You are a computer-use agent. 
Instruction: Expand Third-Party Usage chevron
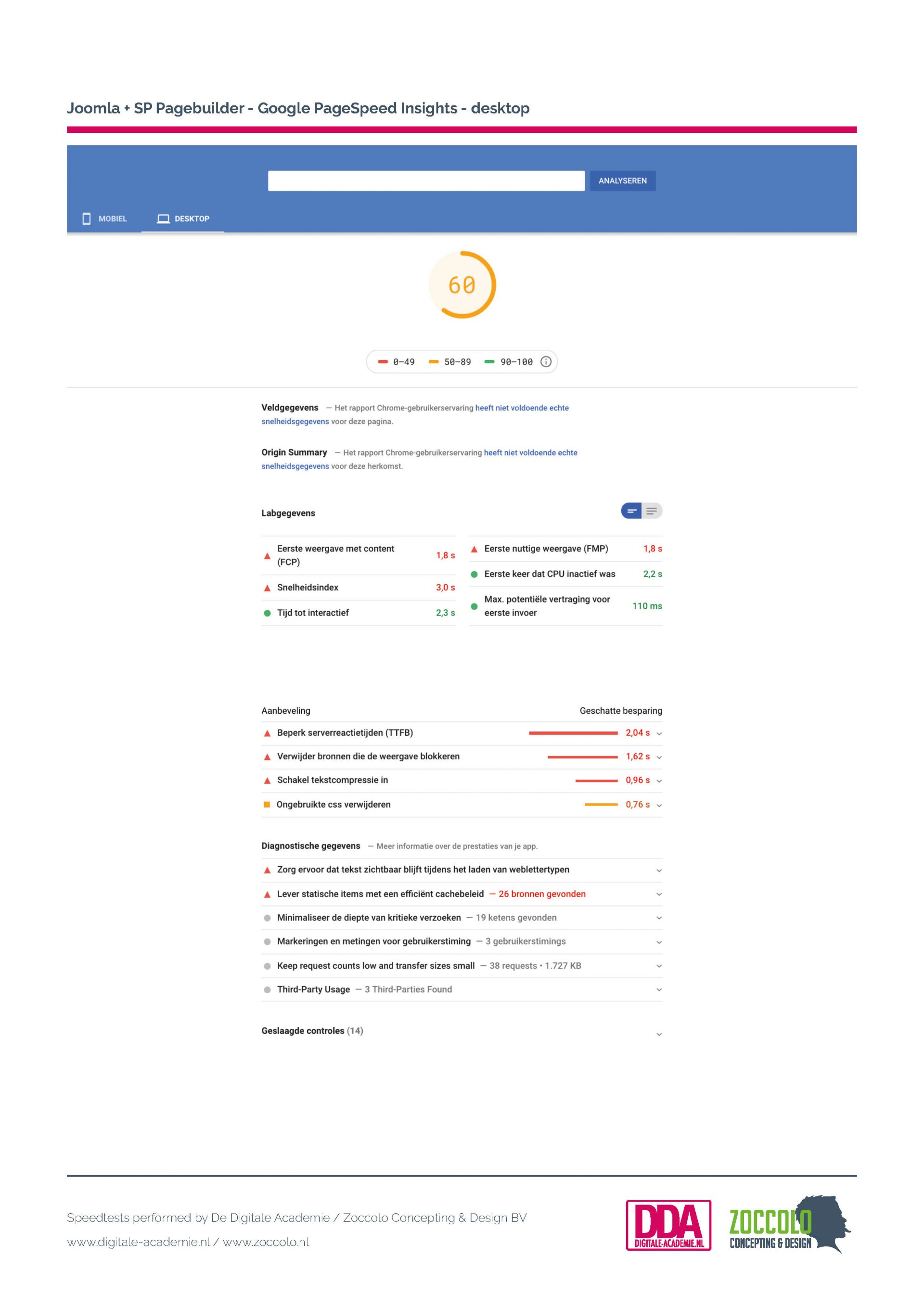pyautogui.click(x=659, y=990)
